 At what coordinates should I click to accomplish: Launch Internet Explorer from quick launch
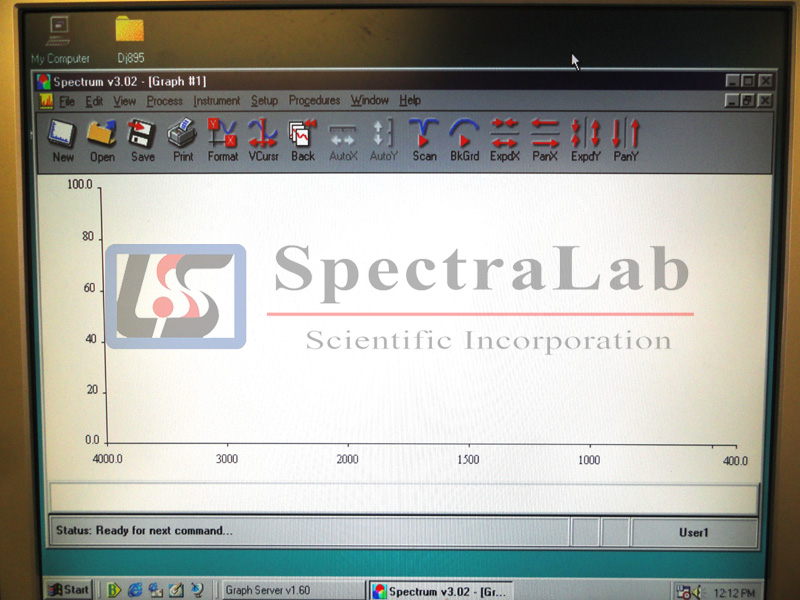[135, 590]
